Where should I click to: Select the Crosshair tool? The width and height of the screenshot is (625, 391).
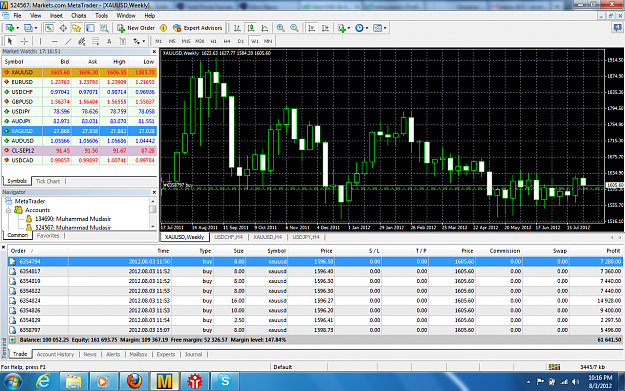click(24, 41)
